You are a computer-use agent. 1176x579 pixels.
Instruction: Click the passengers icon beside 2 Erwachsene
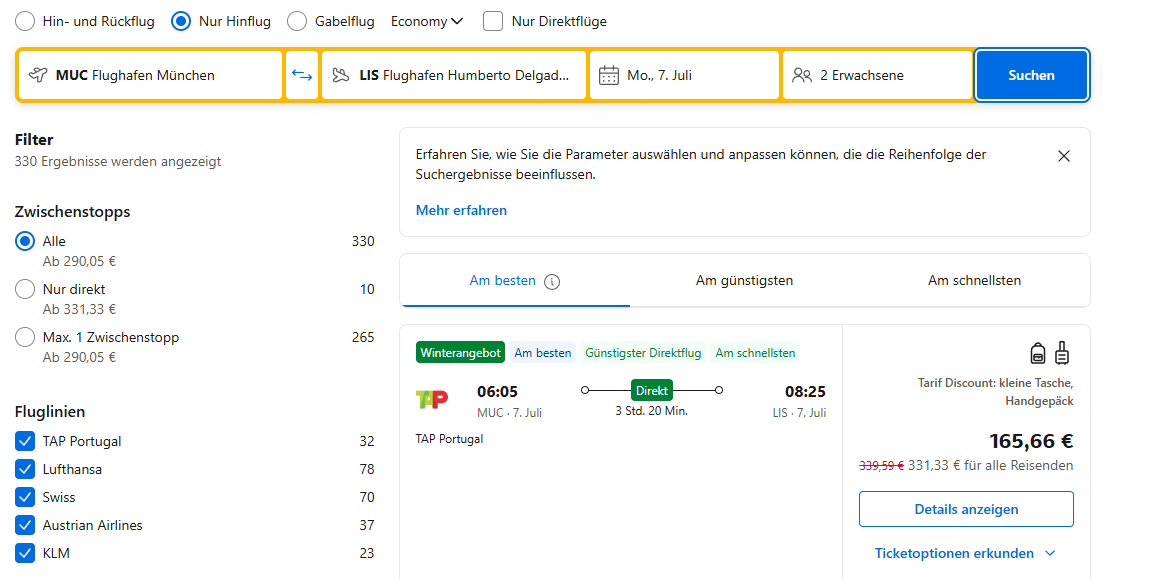coord(802,75)
